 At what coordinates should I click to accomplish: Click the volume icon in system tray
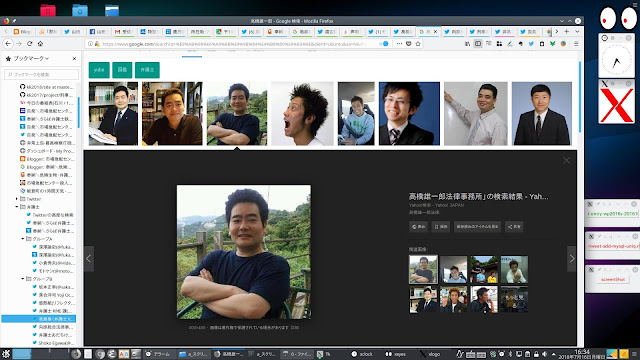pos(544,354)
